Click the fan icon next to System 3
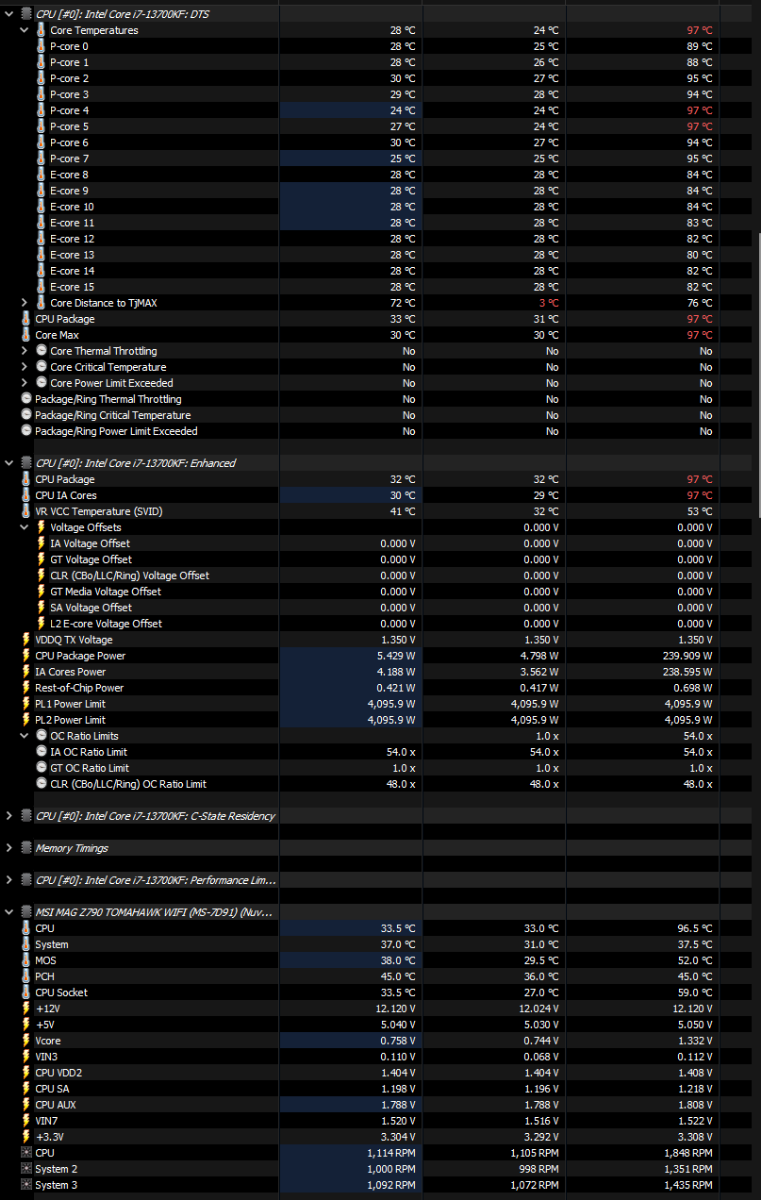 tap(26, 1184)
